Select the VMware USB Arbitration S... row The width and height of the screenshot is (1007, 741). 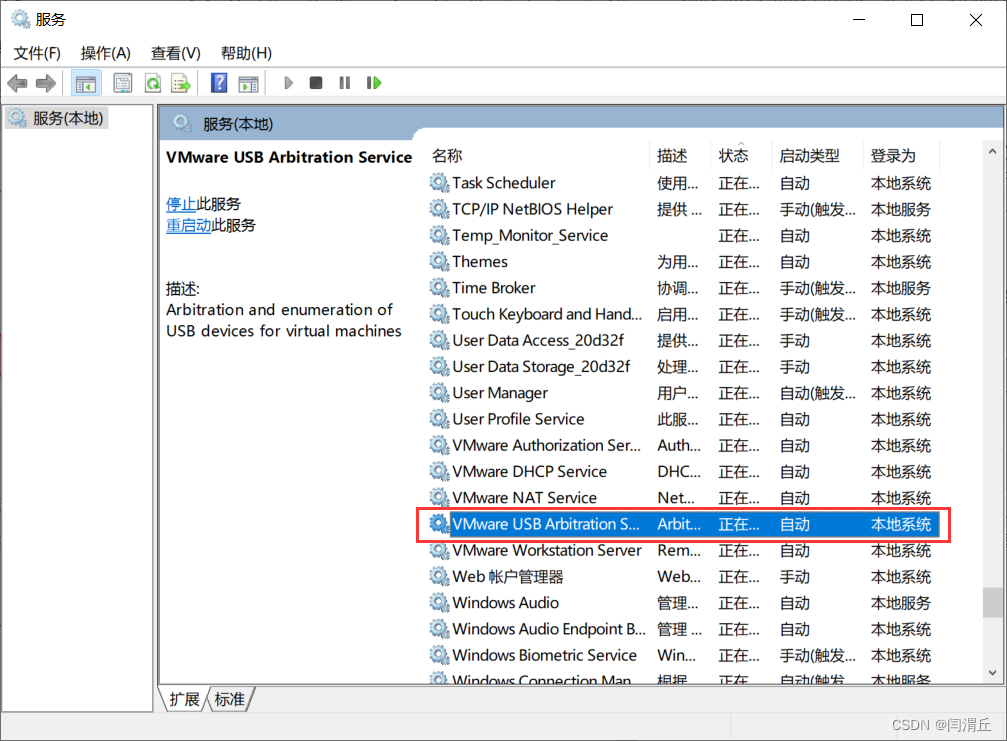click(684, 524)
